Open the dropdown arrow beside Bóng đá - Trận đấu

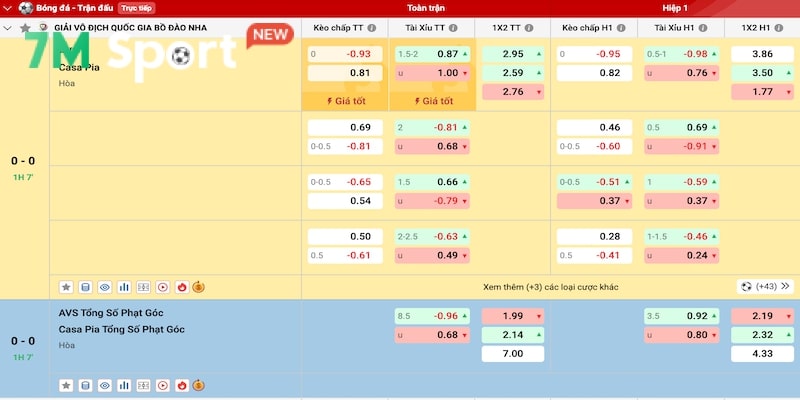tap(7, 7)
